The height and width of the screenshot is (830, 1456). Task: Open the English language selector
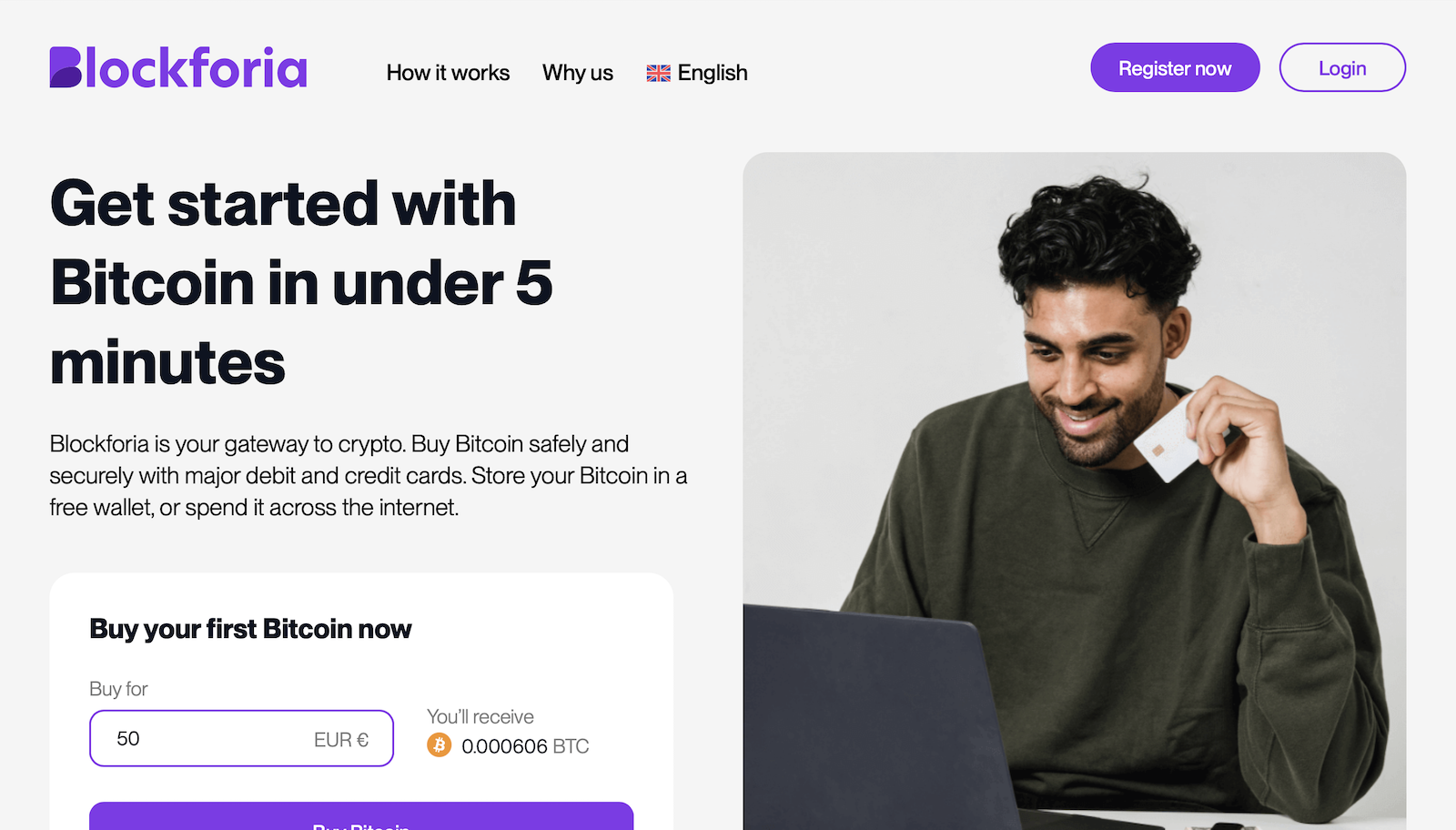pos(697,73)
